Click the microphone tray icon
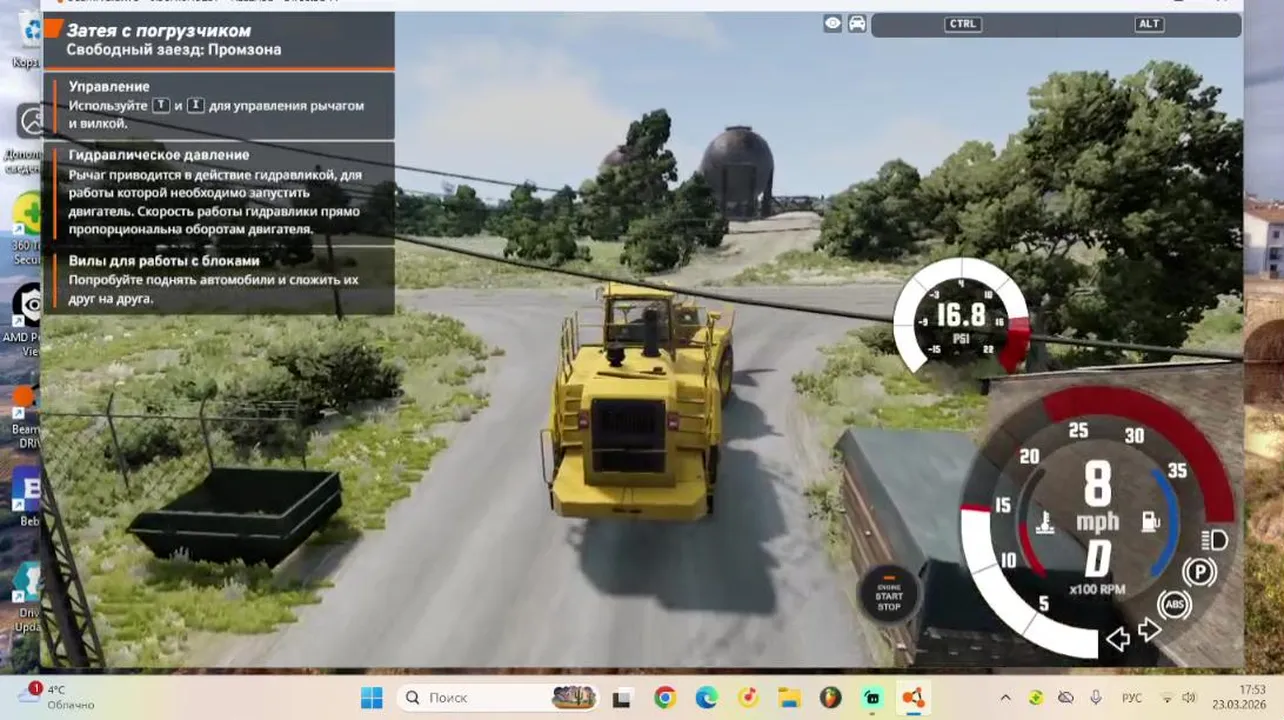The image size is (1284, 720). pos(1096,697)
